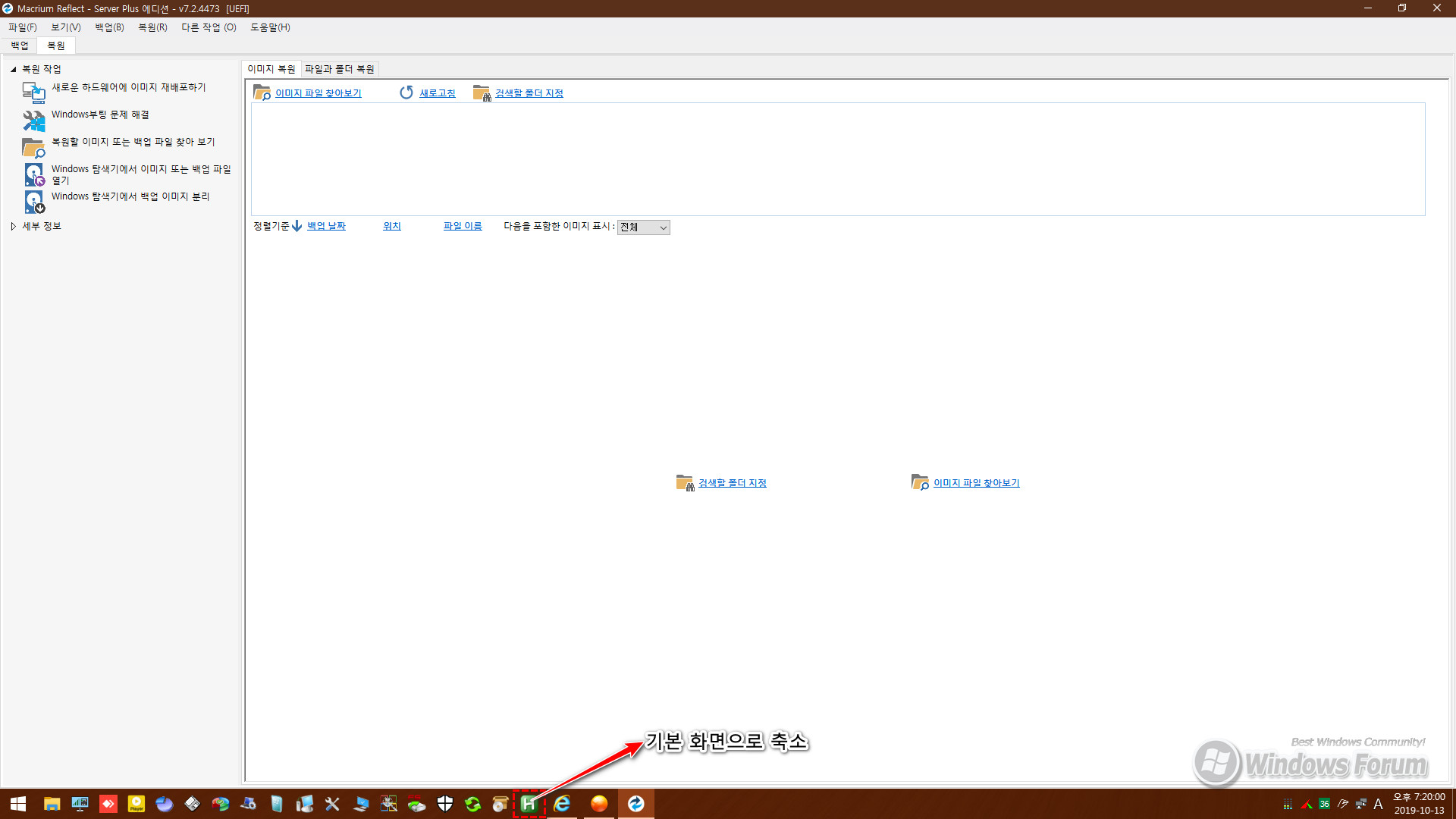Open the 다른 작업 (O) menu
The image size is (1456, 819).
coord(209,27)
